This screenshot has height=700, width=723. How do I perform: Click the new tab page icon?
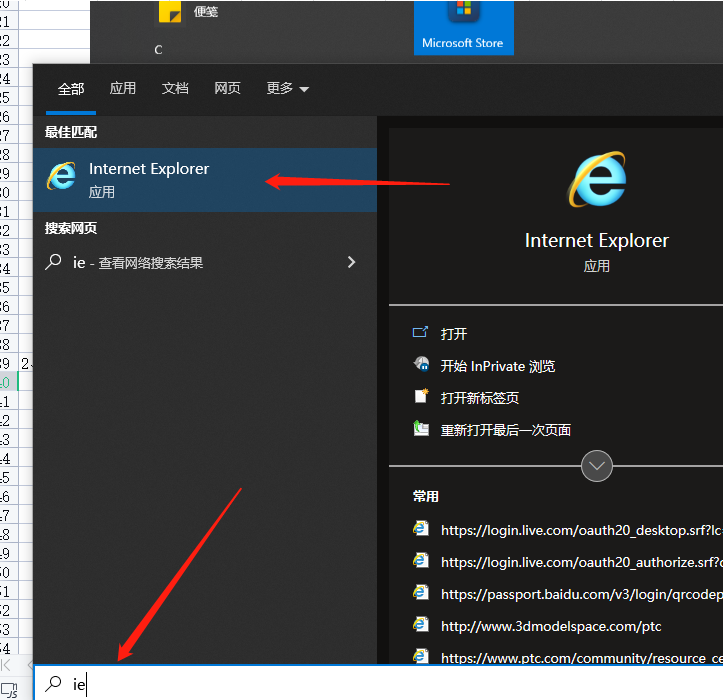[421, 397]
